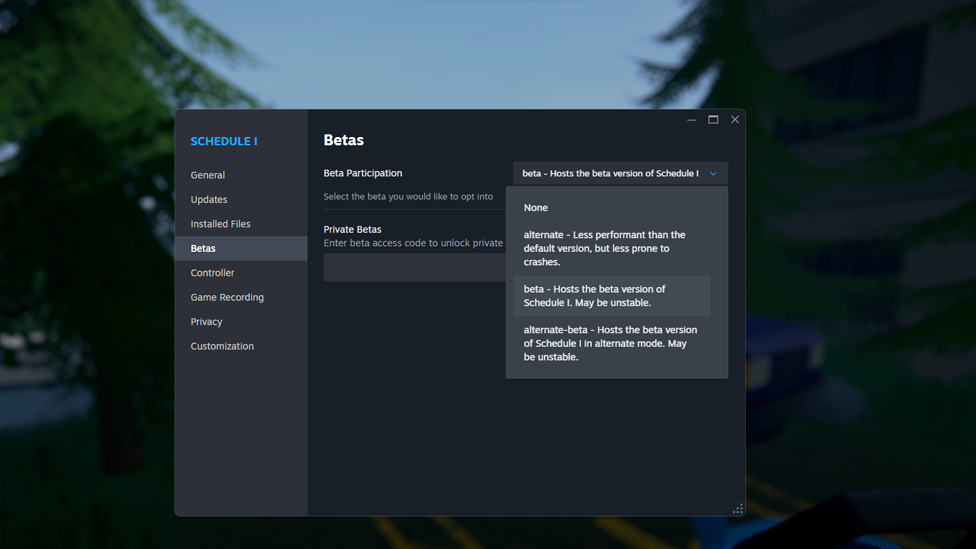Pick the beta version option
This screenshot has width=976, height=549.
[612, 296]
